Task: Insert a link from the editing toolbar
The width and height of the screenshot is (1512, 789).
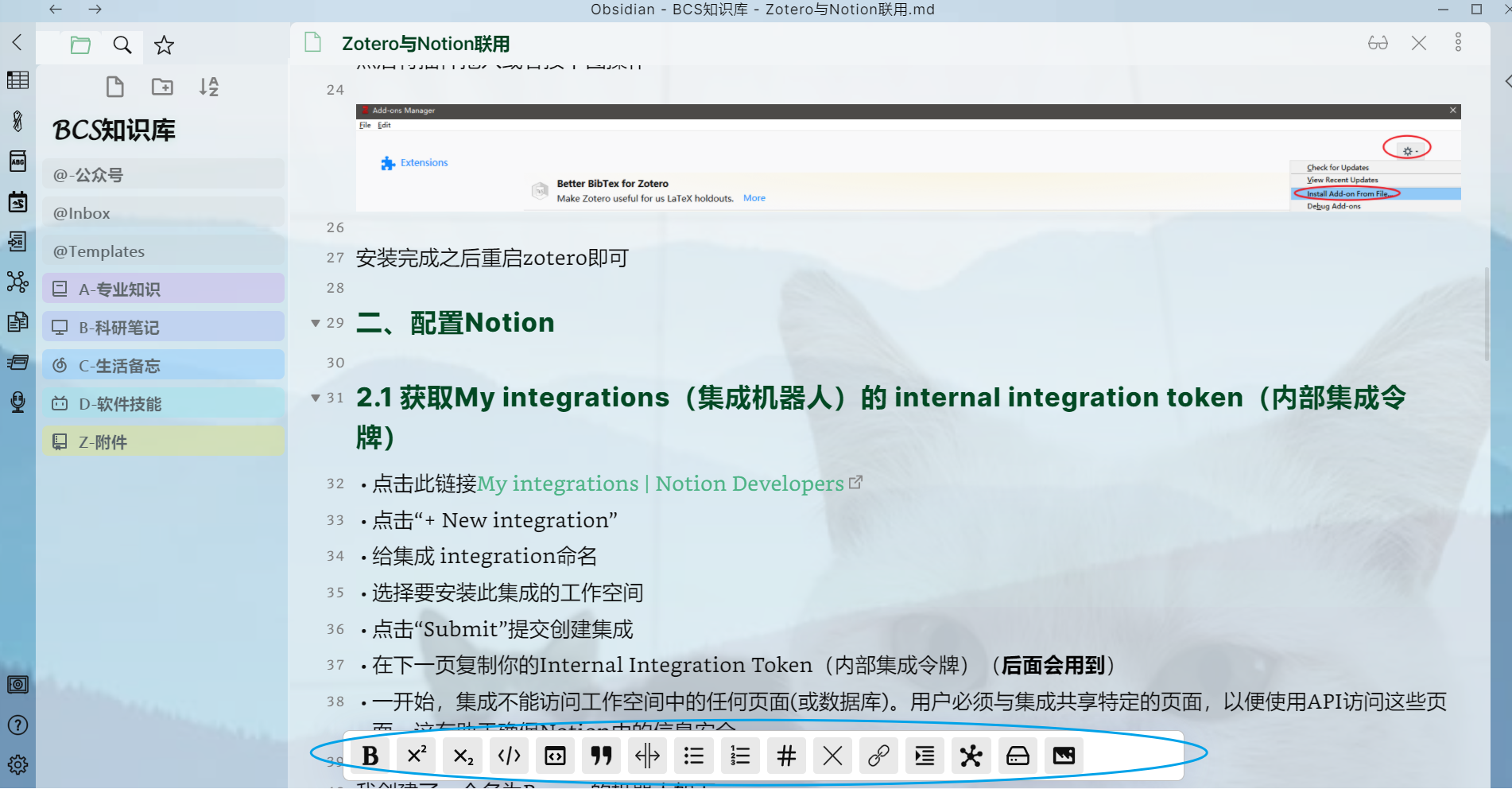Action: tap(878, 756)
